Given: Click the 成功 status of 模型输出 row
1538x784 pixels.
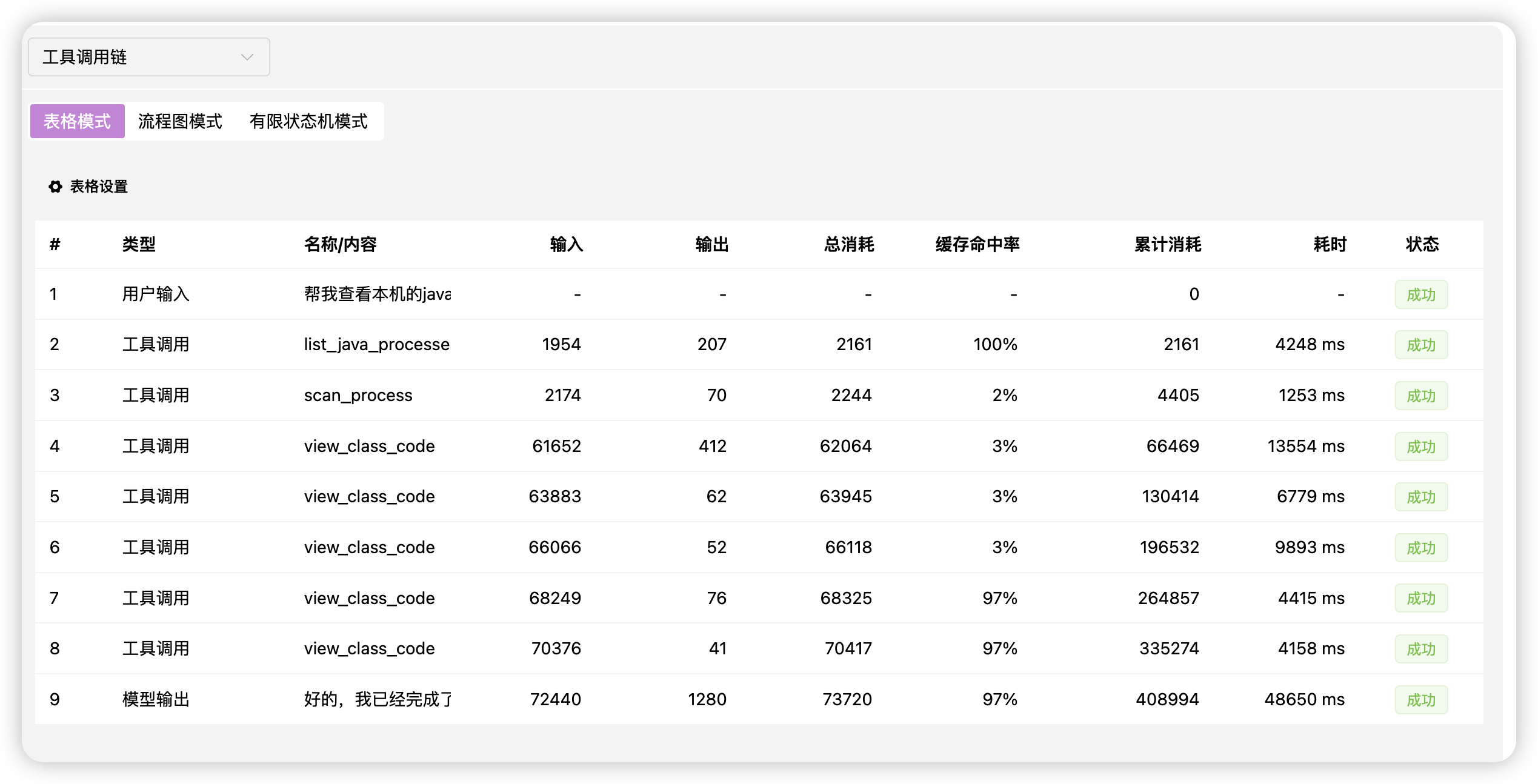Looking at the screenshot, I should pyautogui.click(x=1420, y=700).
